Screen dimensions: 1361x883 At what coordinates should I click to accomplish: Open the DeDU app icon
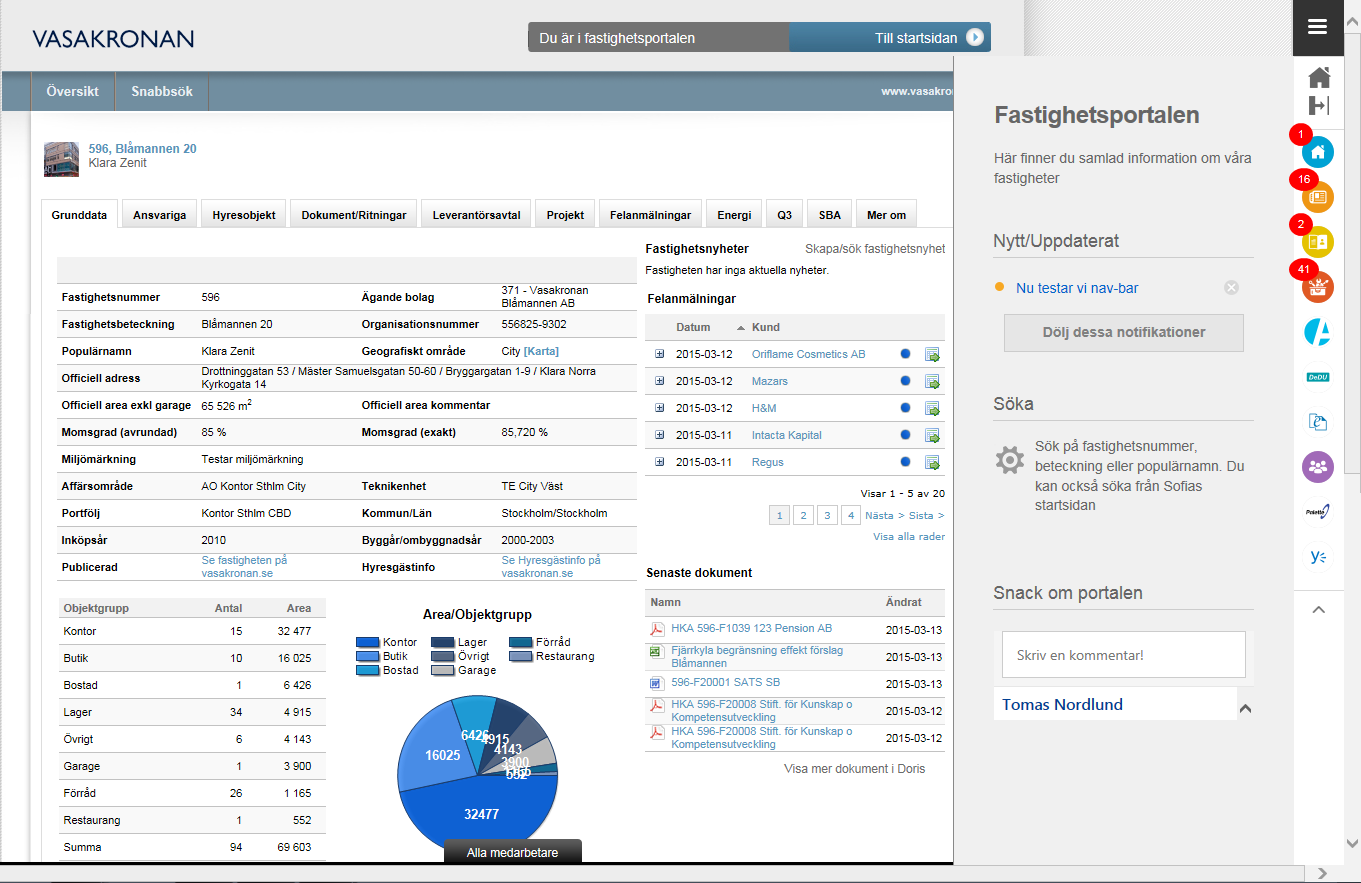(1318, 377)
